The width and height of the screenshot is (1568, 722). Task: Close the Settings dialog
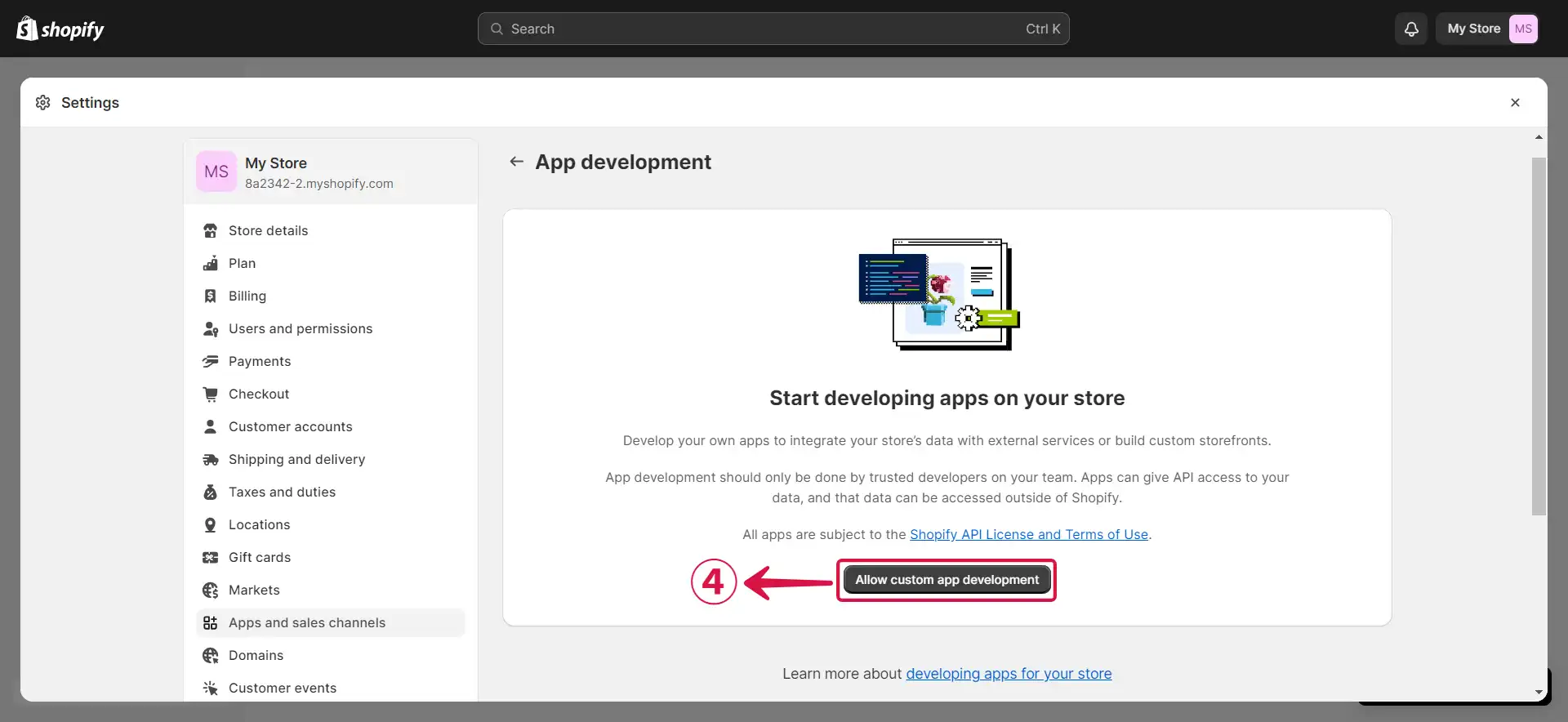pyautogui.click(x=1515, y=102)
